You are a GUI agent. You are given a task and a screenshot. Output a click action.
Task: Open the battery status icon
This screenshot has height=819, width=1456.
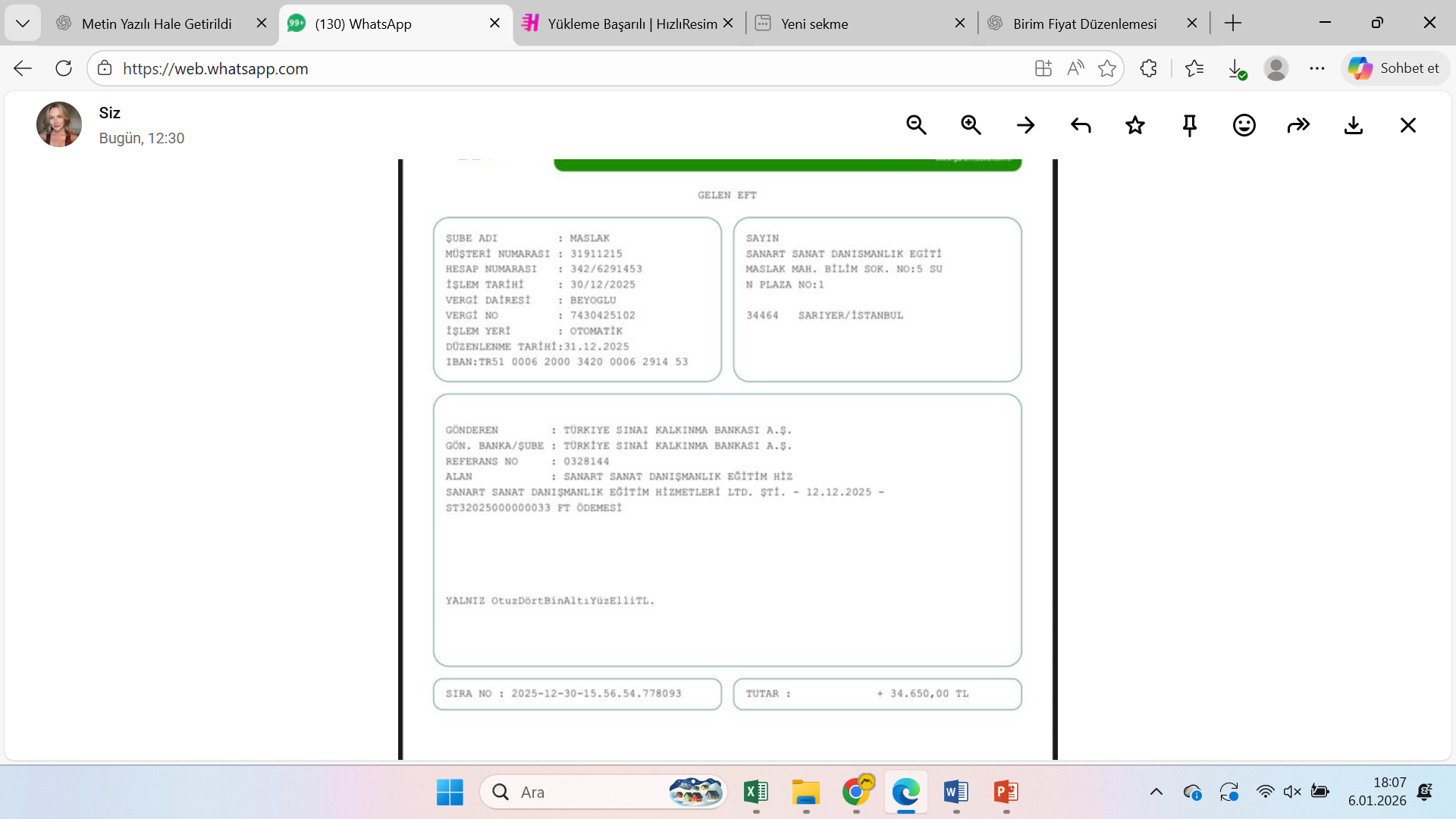click(x=1320, y=792)
